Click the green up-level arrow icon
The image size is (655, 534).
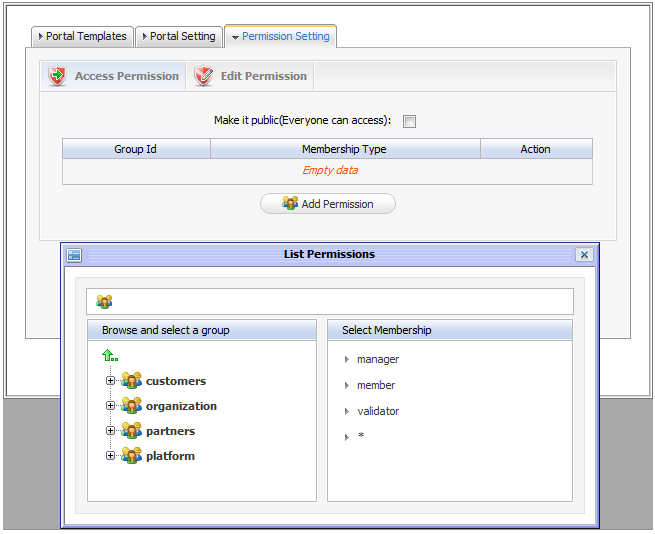pyautogui.click(x=108, y=355)
